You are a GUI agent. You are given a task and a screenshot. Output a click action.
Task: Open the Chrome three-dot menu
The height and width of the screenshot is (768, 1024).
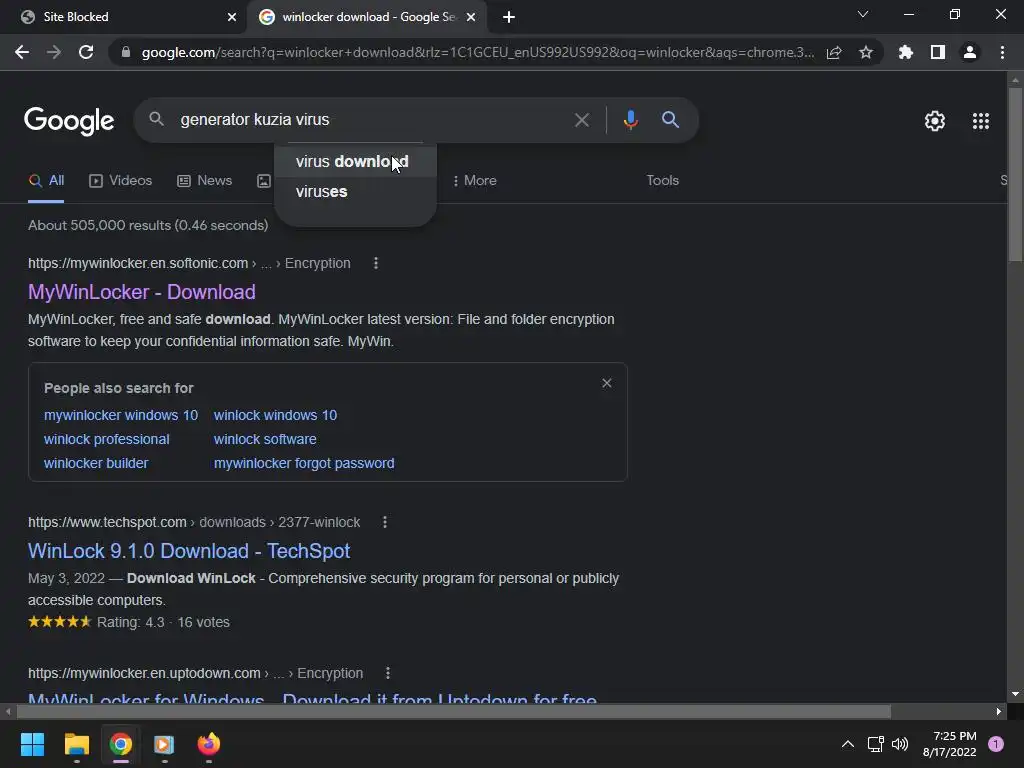click(1002, 52)
